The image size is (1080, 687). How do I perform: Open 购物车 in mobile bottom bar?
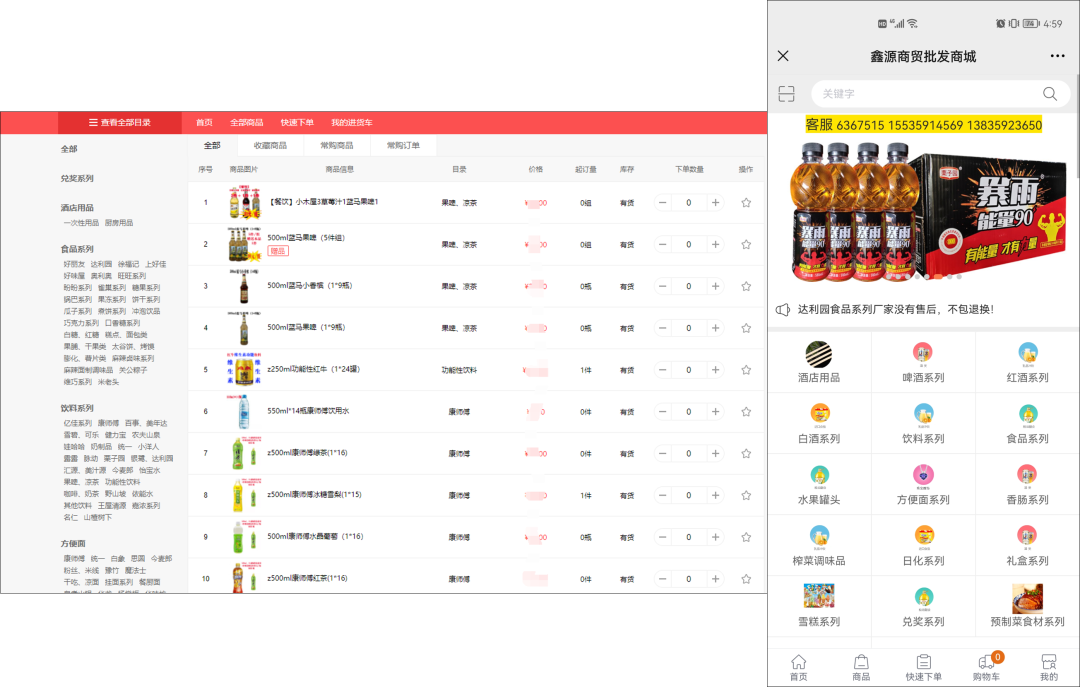click(x=986, y=668)
